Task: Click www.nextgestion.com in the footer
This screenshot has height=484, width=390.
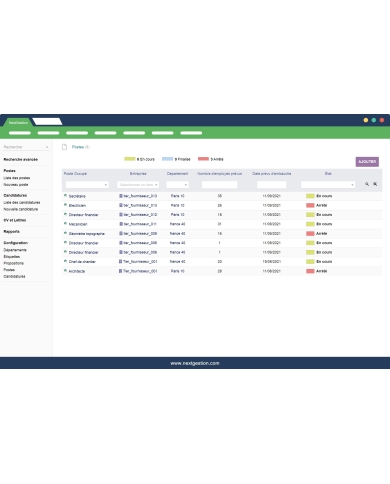Action: click(195, 363)
